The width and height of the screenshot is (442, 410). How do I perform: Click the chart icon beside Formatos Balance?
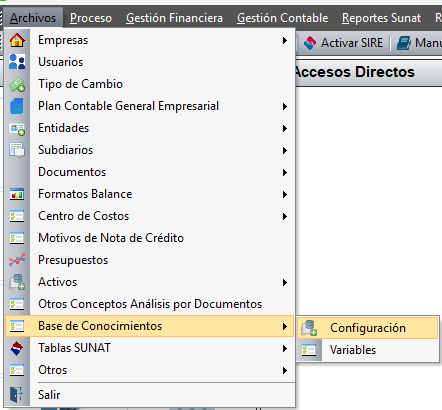17,194
